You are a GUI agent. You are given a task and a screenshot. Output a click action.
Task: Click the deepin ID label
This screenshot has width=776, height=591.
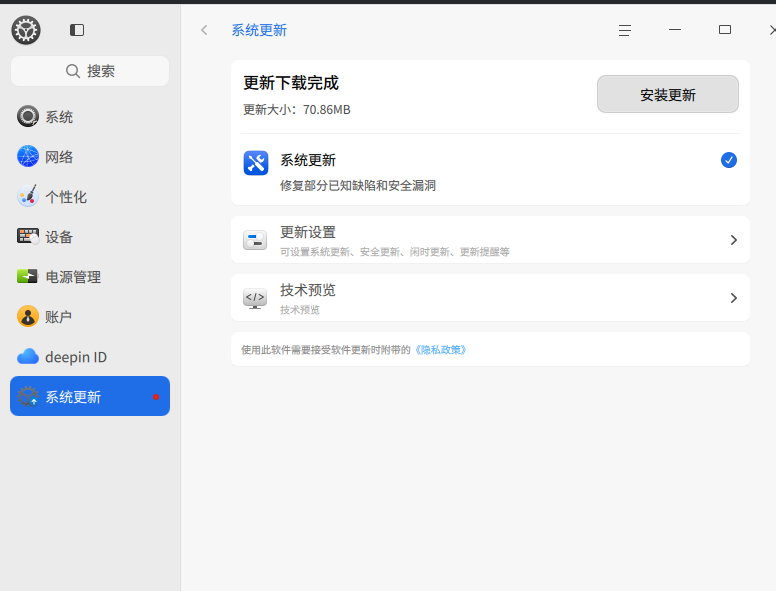pos(76,357)
